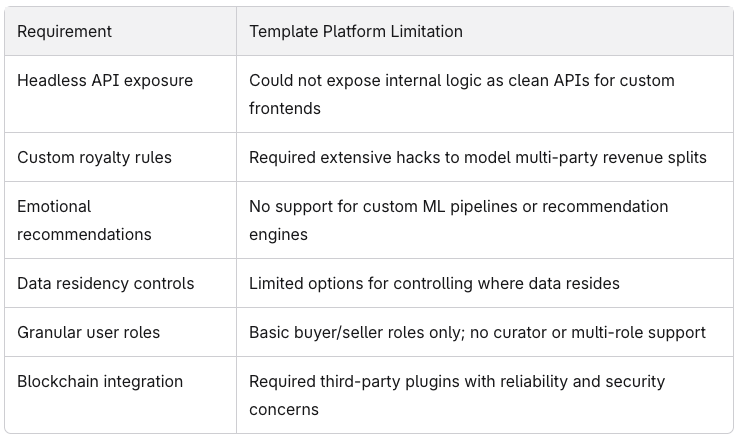Select the "Blockchain integration" cell
739x439 pixels.
[x=100, y=381]
